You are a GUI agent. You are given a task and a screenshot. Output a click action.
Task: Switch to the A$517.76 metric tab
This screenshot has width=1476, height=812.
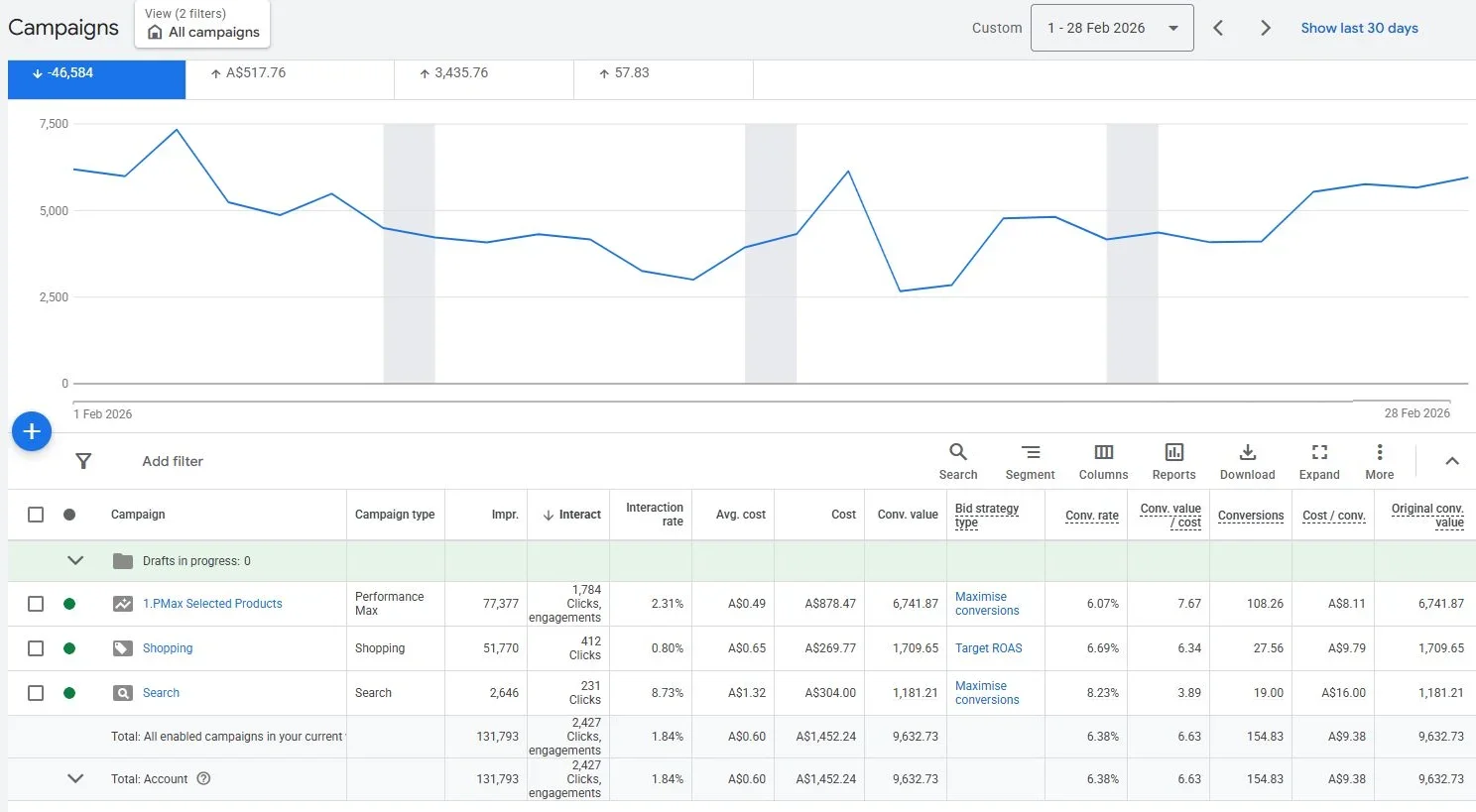click(290, 71)
